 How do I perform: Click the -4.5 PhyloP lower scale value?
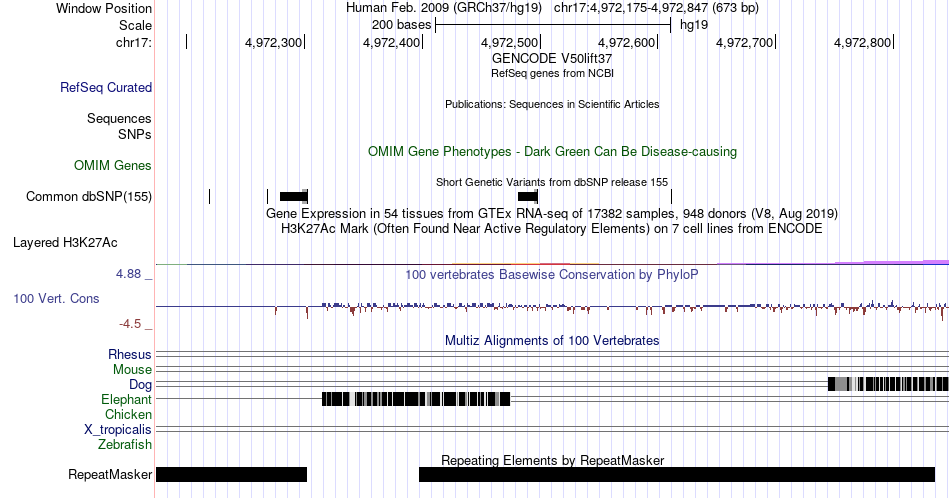pyautogui.click(x=130, y=324)
